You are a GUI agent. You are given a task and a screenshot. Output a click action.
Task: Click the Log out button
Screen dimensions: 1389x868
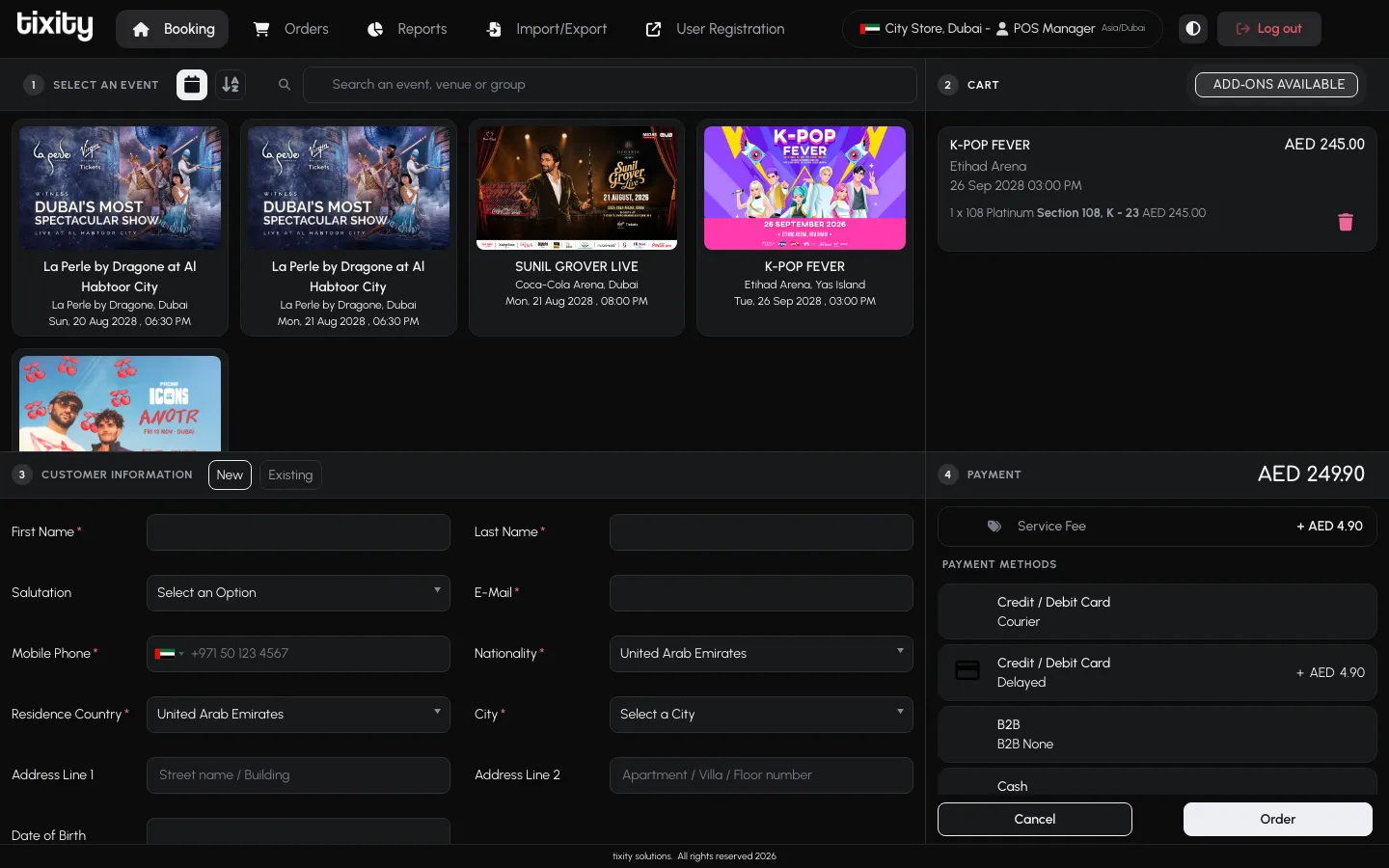[x=1268, y=29]
